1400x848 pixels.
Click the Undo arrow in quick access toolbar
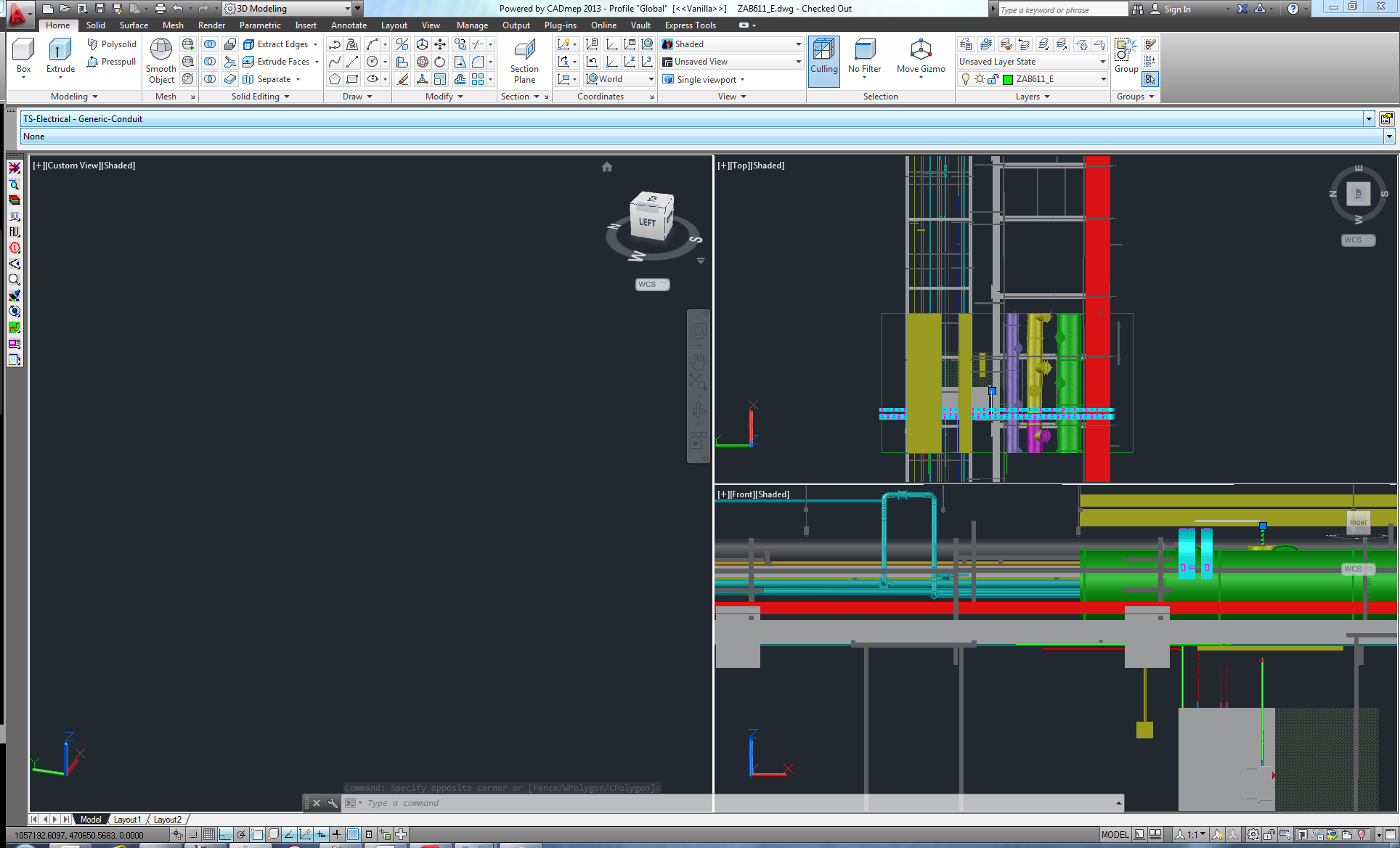click(x=178, y=9)
